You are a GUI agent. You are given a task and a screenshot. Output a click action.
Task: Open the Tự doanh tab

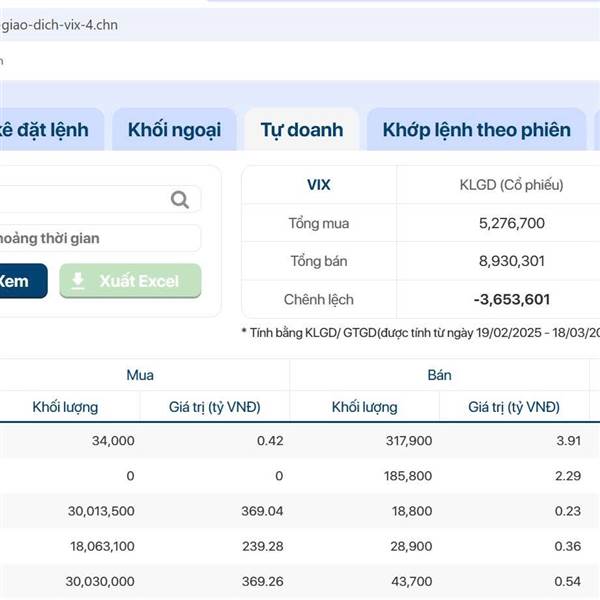click(x=301, y=130)
